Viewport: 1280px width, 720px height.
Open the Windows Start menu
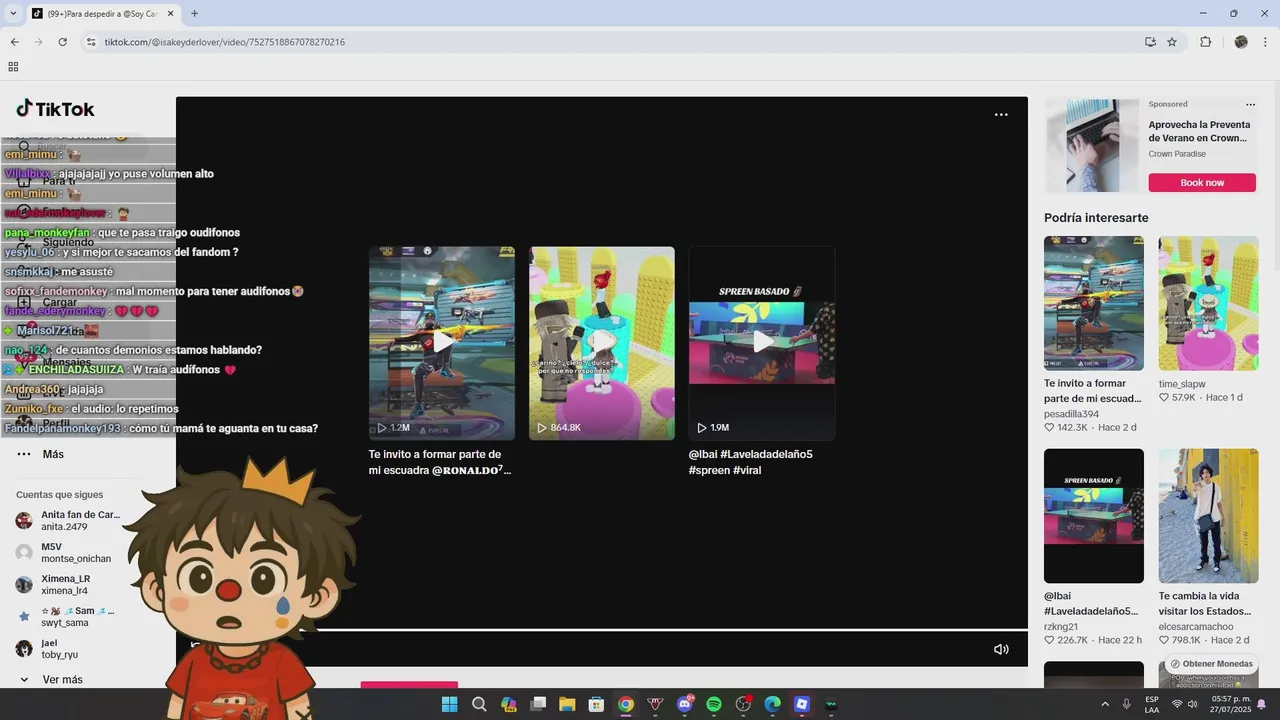point(449,704)
